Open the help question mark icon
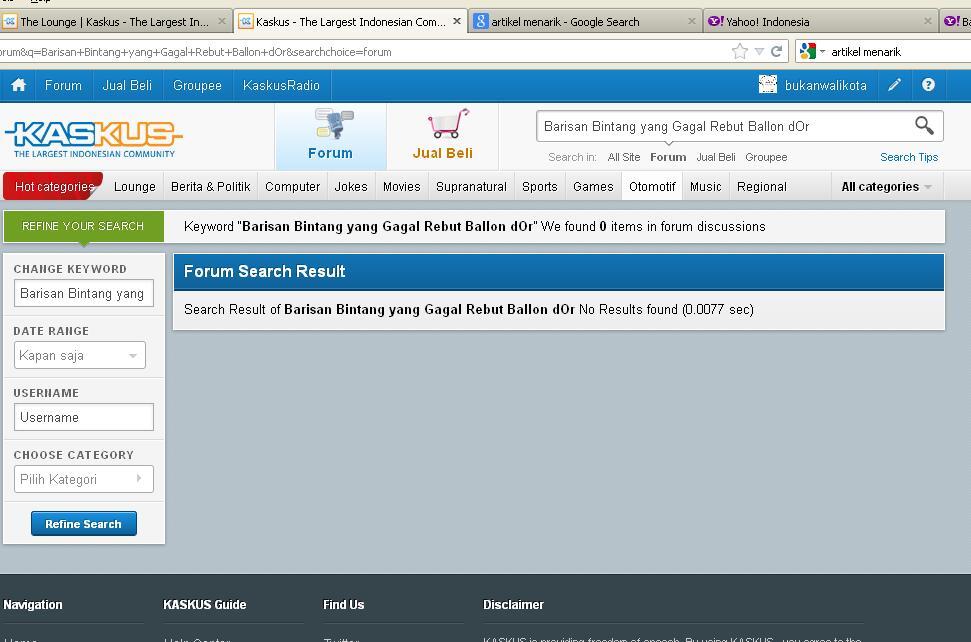Image resolution: width=971 pixels, height=642 pixels. (x=928, y=85)
